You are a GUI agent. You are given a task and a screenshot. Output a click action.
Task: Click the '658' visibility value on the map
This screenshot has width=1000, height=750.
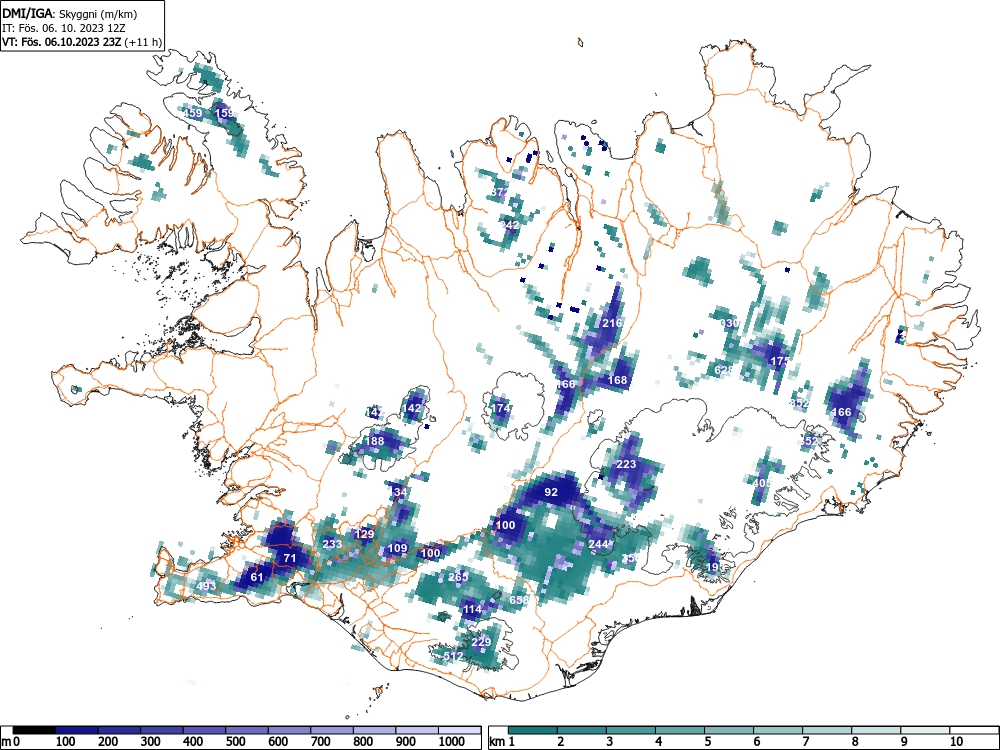tap(519, 601)
